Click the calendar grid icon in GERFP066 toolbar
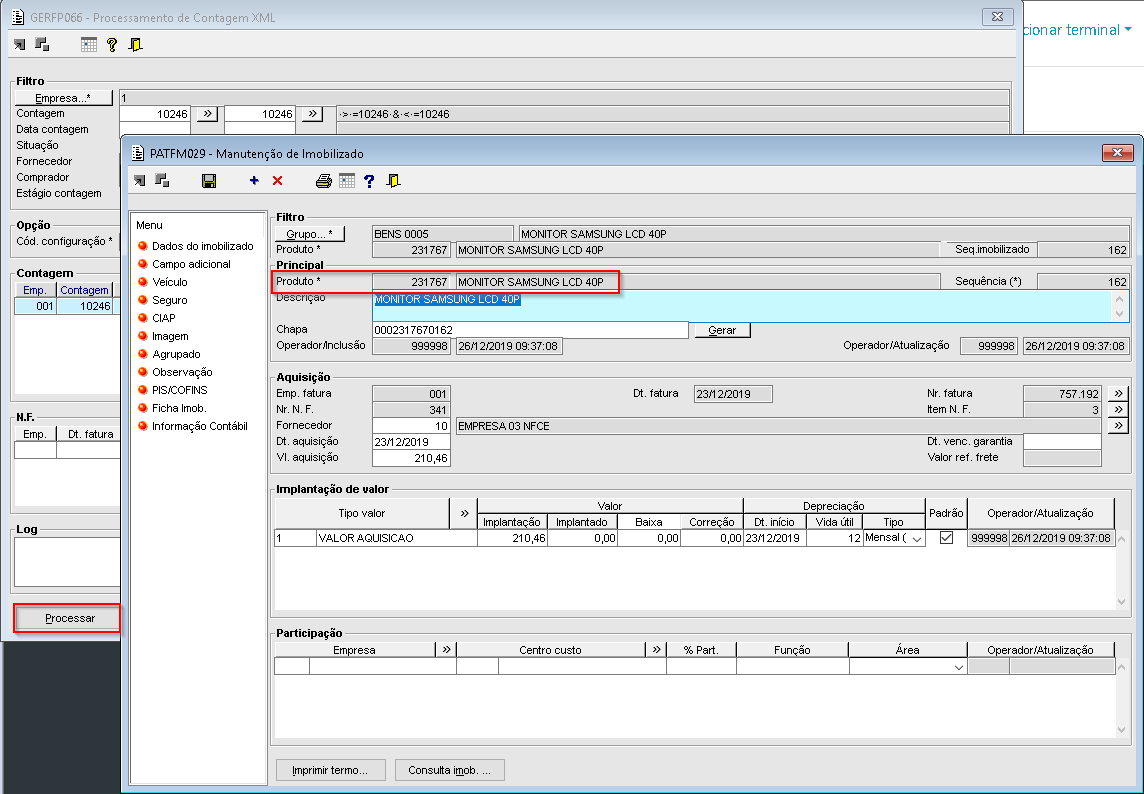Image resolution: width=1144 pixels, height=794 pixels. pos(89,44)
